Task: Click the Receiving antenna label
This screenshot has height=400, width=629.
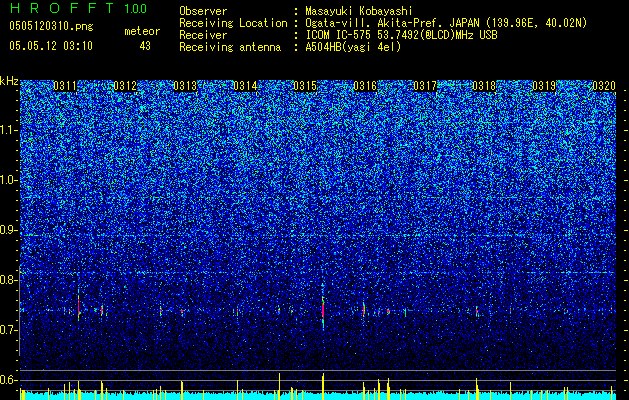Action: tap(230, 47)
